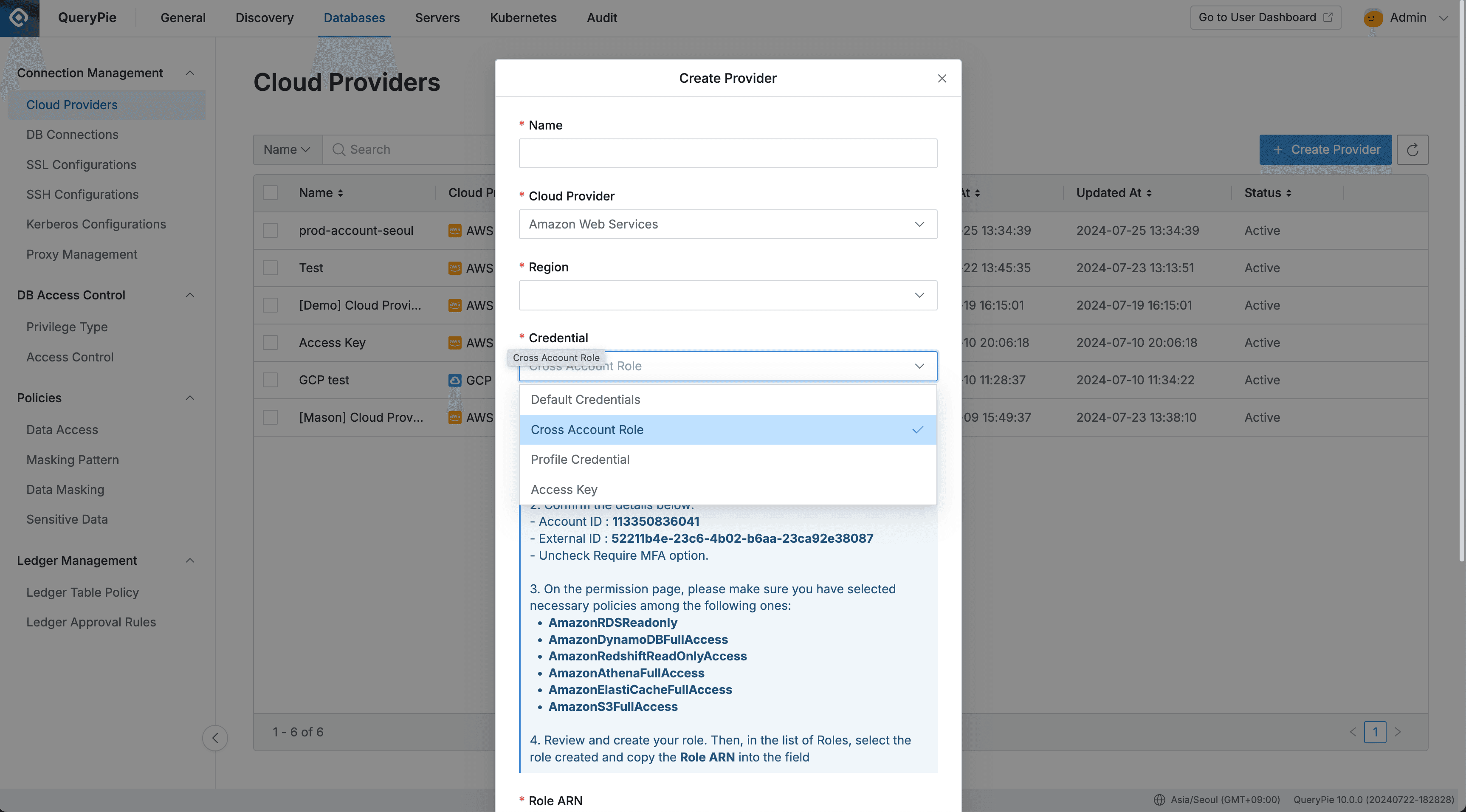
Task: Click the Create Provider button
Action: pos(1325,149)
